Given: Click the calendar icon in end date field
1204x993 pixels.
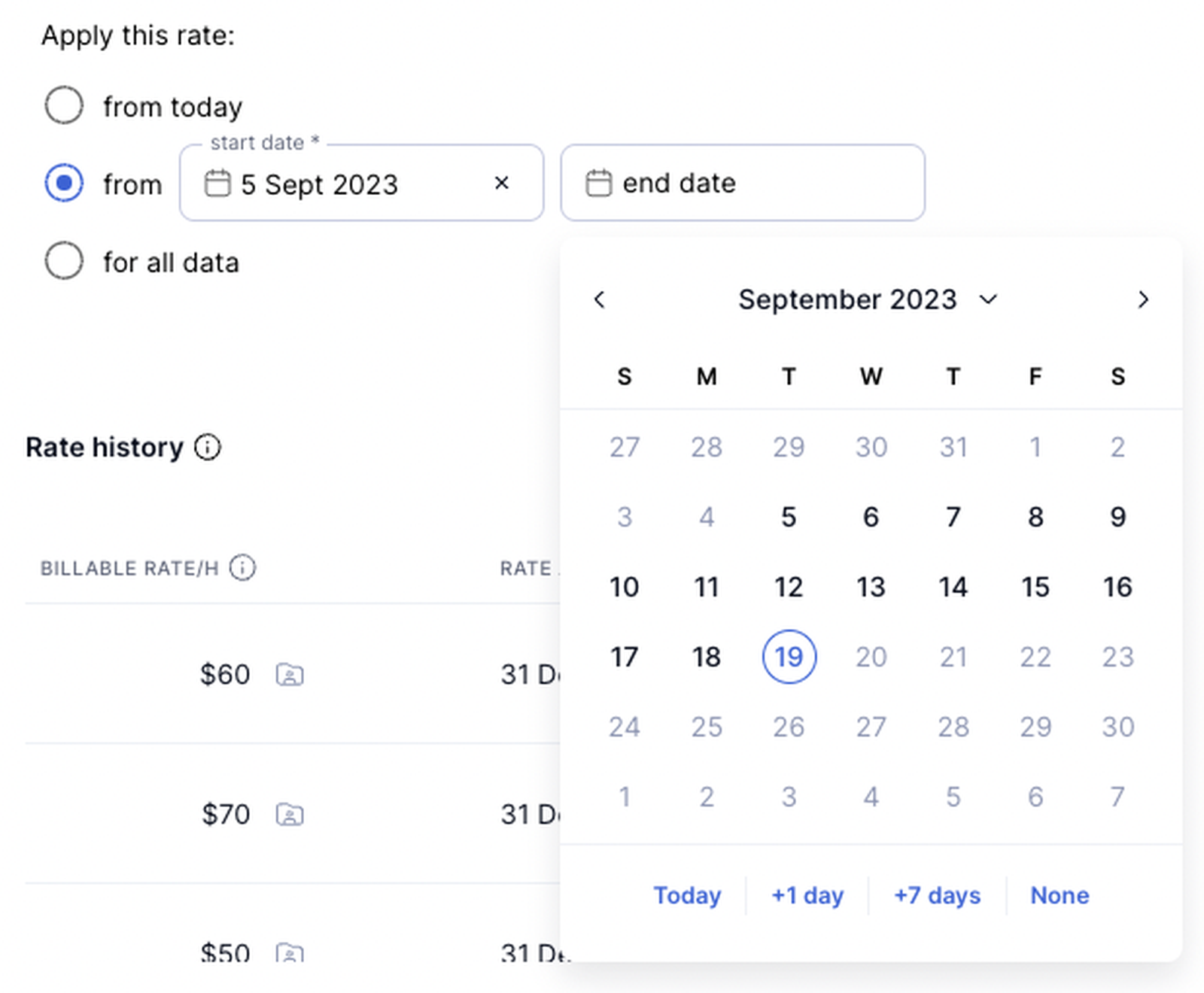Looking at the screenshot, I should (598, 182).
